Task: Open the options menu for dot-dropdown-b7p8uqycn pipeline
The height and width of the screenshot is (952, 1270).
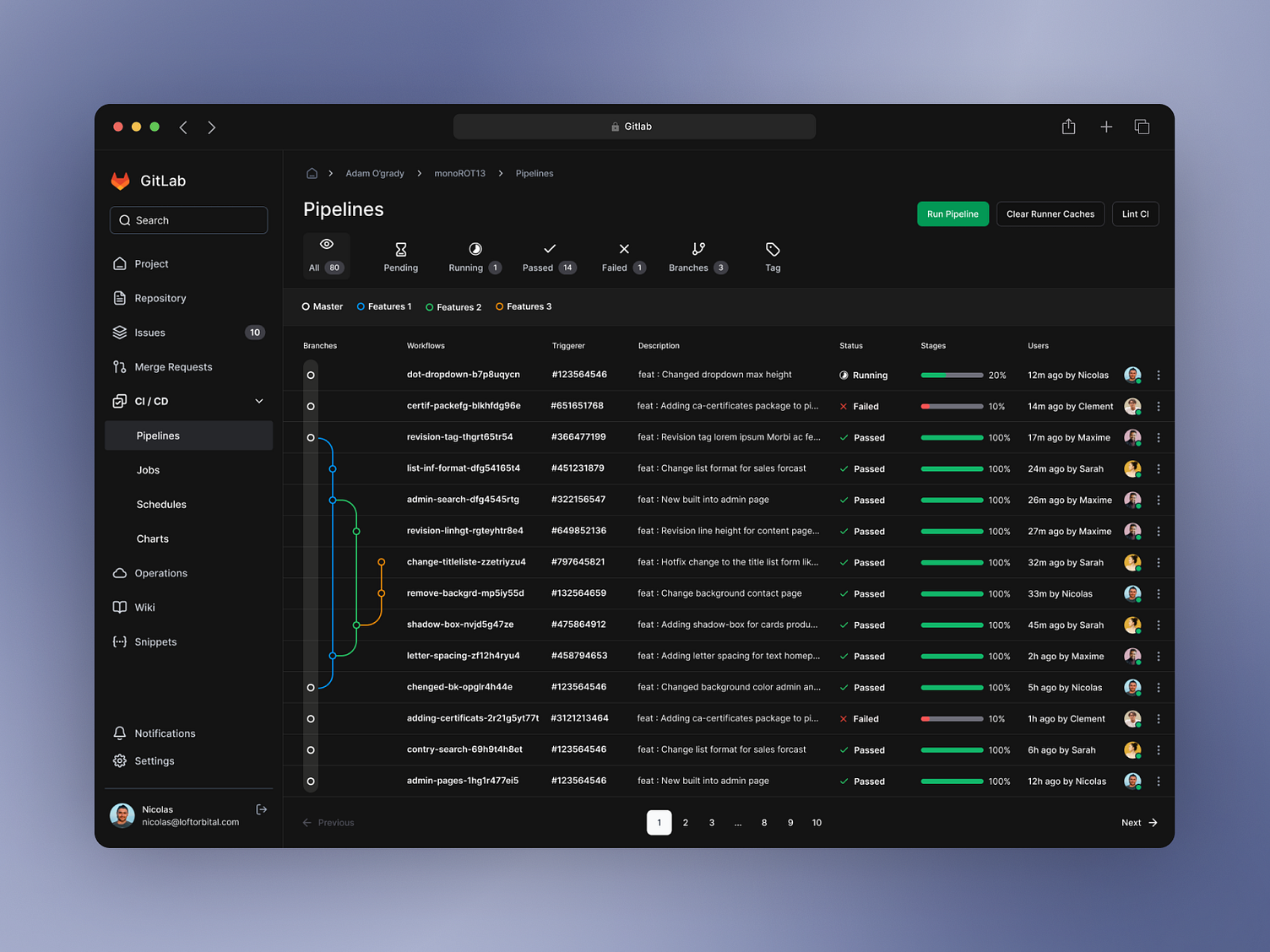Action: [x=1158, y=374]
